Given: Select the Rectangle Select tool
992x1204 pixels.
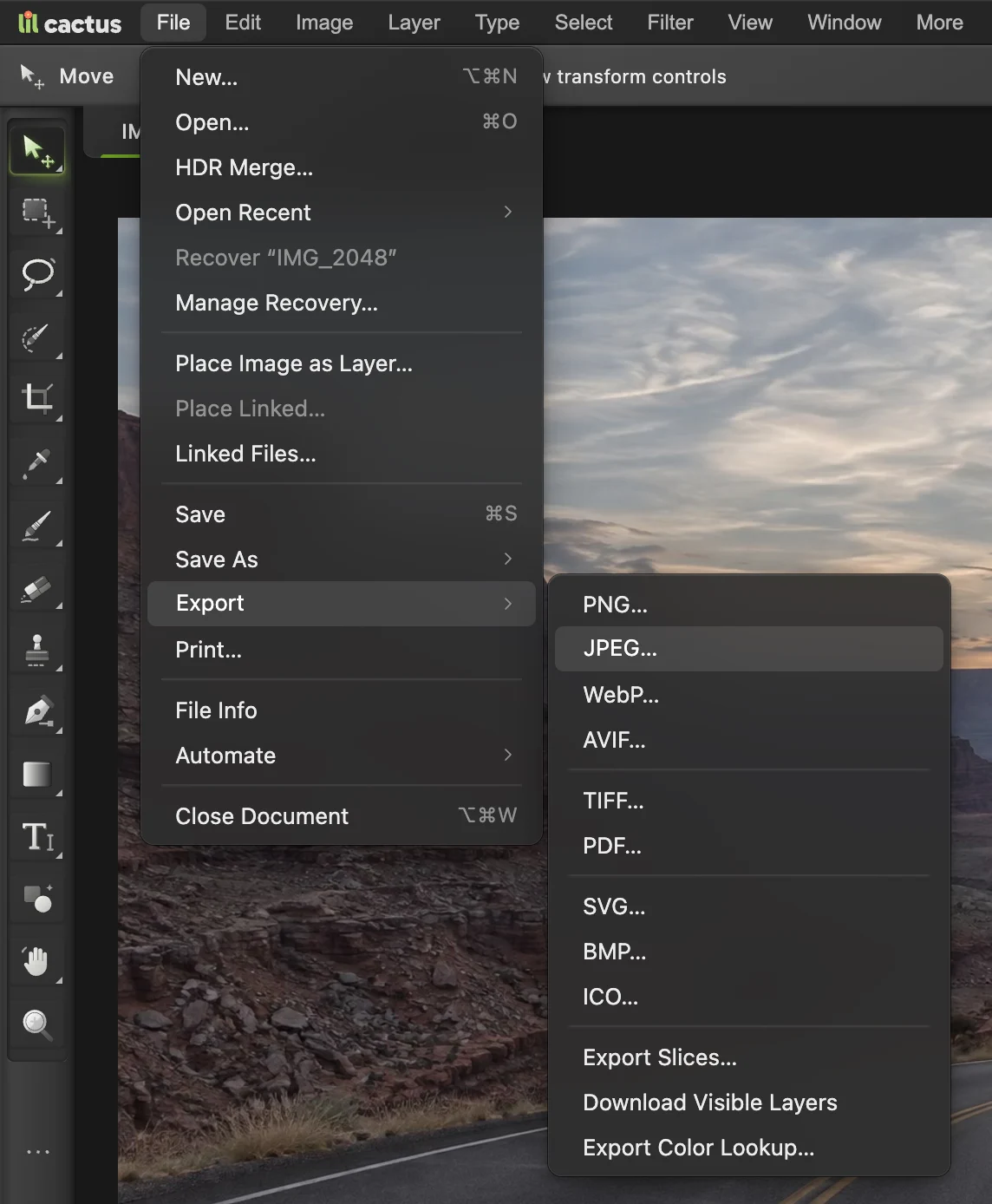Looking at the screenshot, I should click(x=37, y=213).
